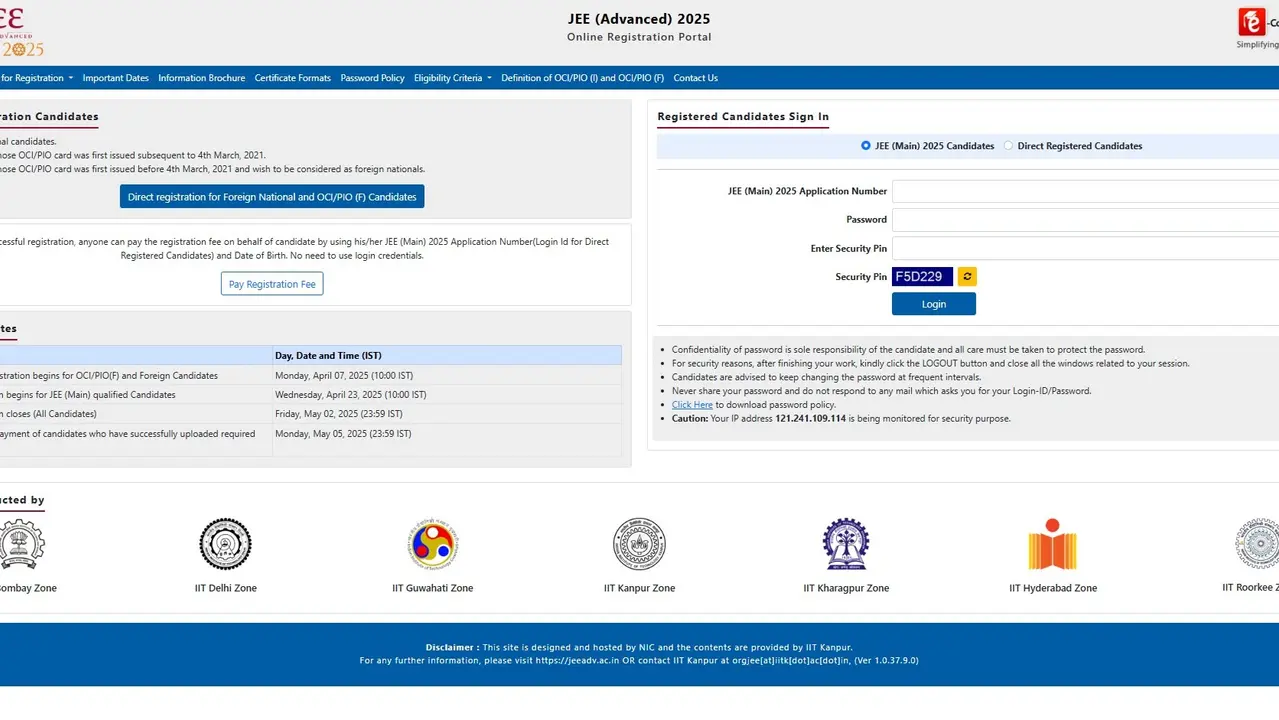Click the IIT Guwahati Zone logo
This screenshot has width=1279, height=720.
pyautogui.click(x=432, y=544)
